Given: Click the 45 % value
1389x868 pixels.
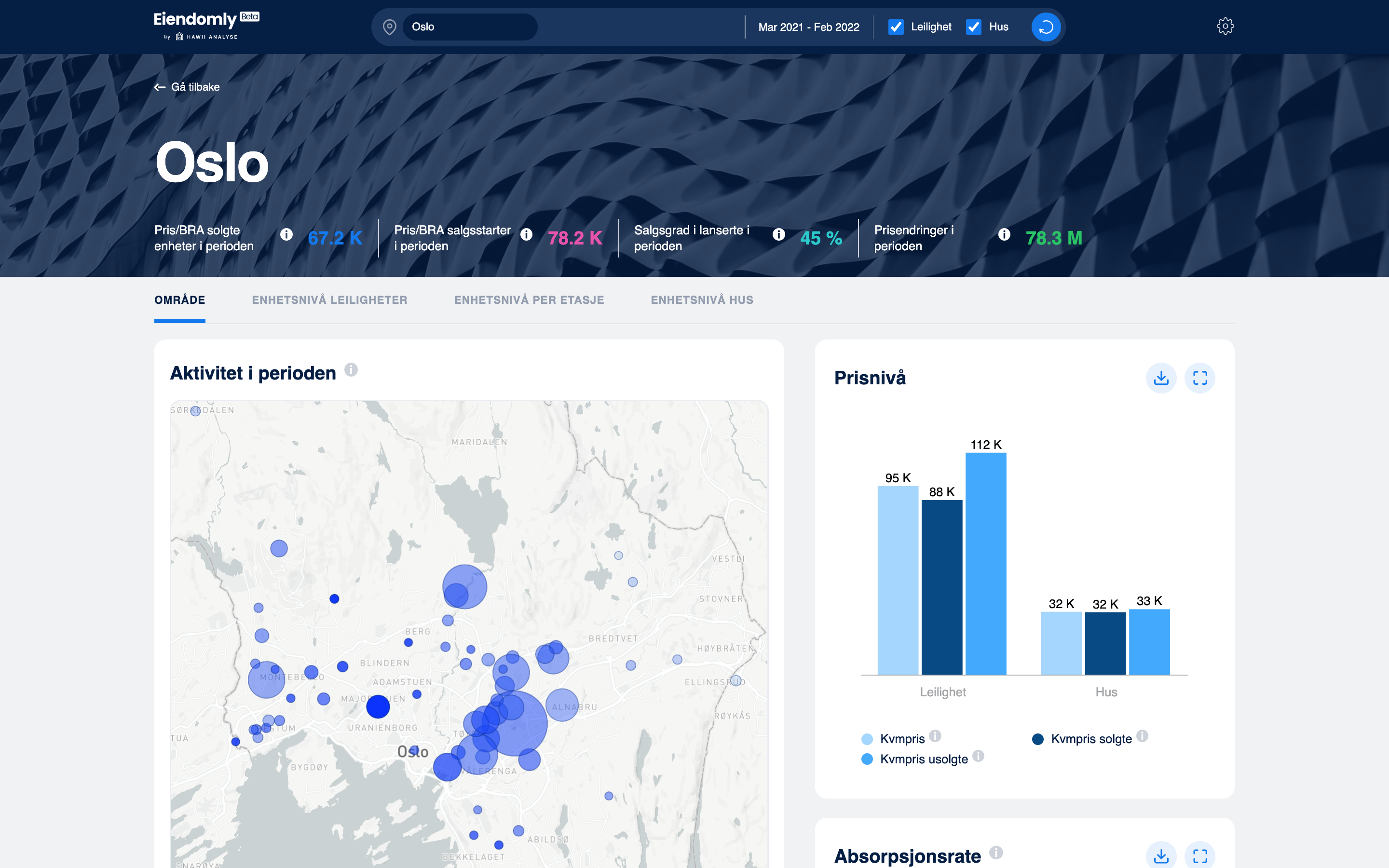Looking at the screenshot, I should 821,238.
